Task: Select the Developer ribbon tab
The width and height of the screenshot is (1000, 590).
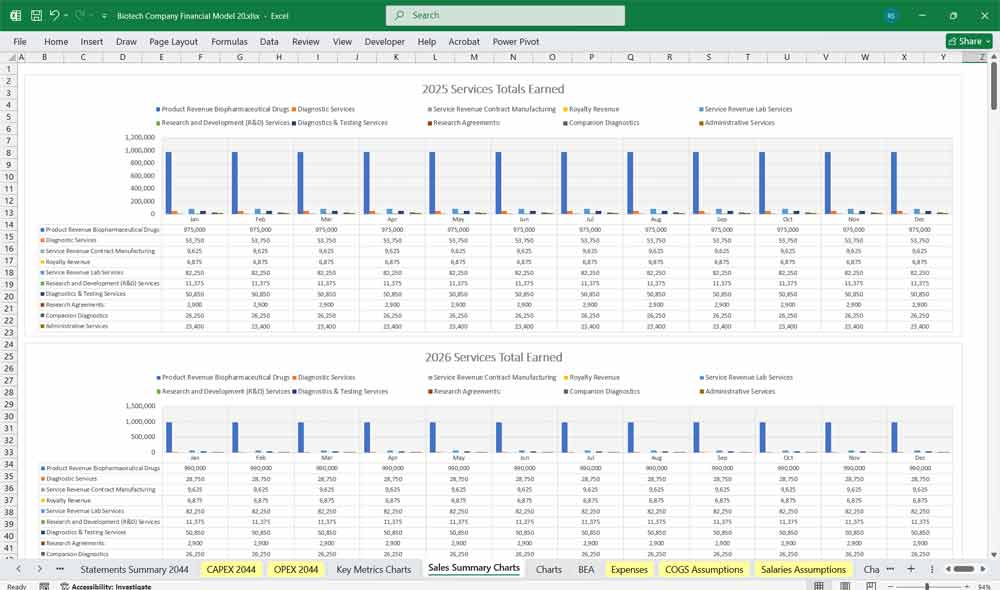Action: coord(385,42)
